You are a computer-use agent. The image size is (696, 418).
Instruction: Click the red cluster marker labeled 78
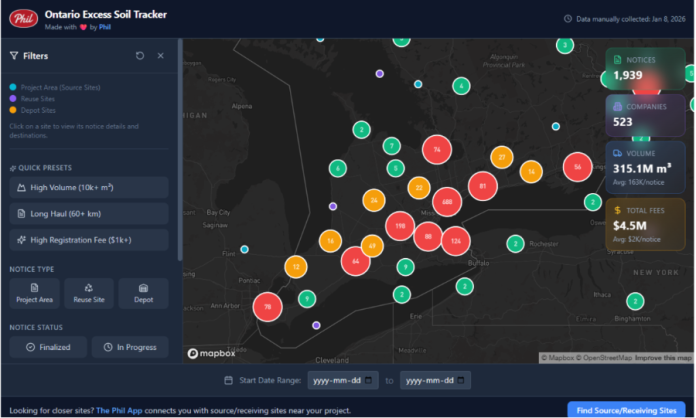pos(268,307)
